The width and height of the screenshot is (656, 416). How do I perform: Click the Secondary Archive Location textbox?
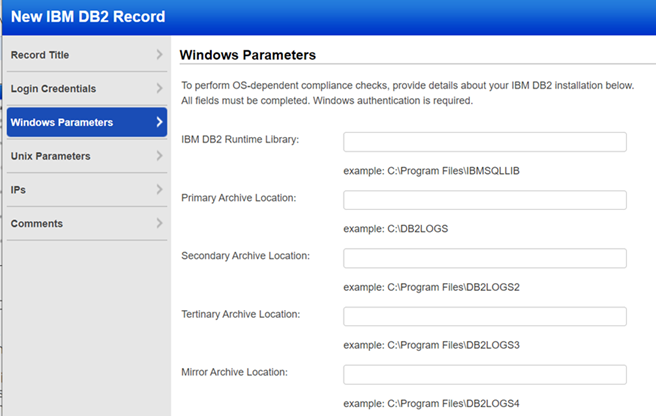[x=484, y=258]
